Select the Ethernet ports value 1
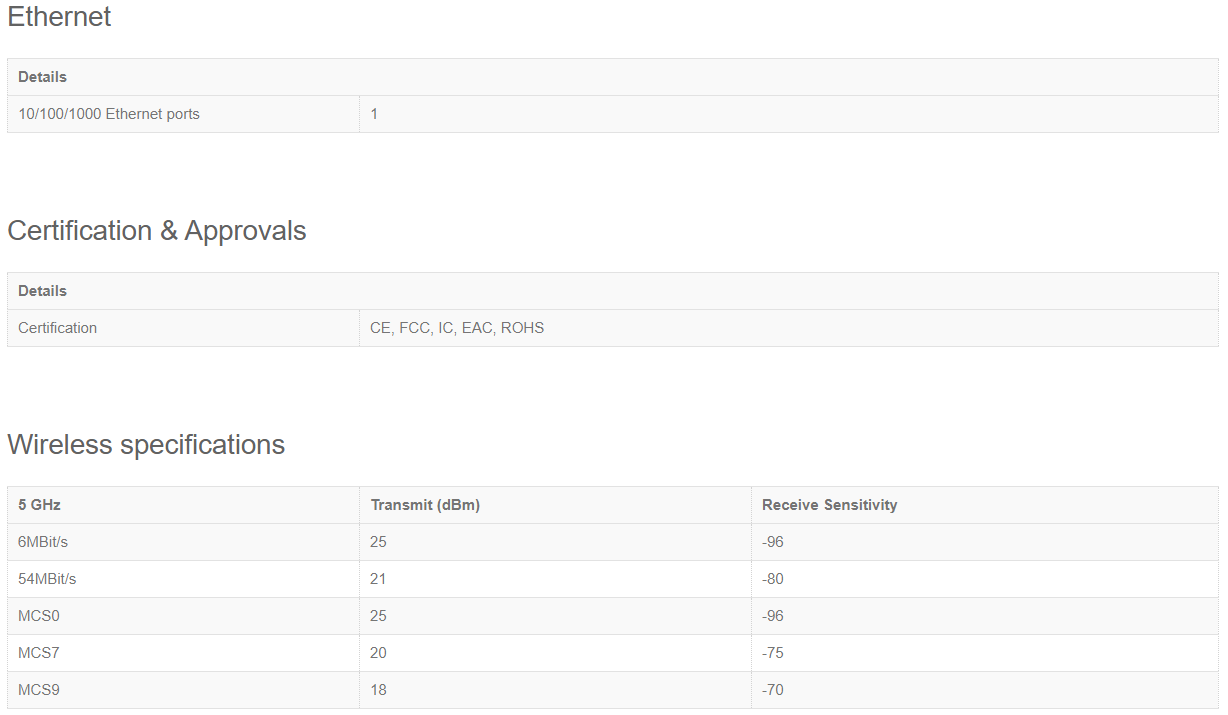The height and width of the screenshot is (715, 1228). (374, 114)
